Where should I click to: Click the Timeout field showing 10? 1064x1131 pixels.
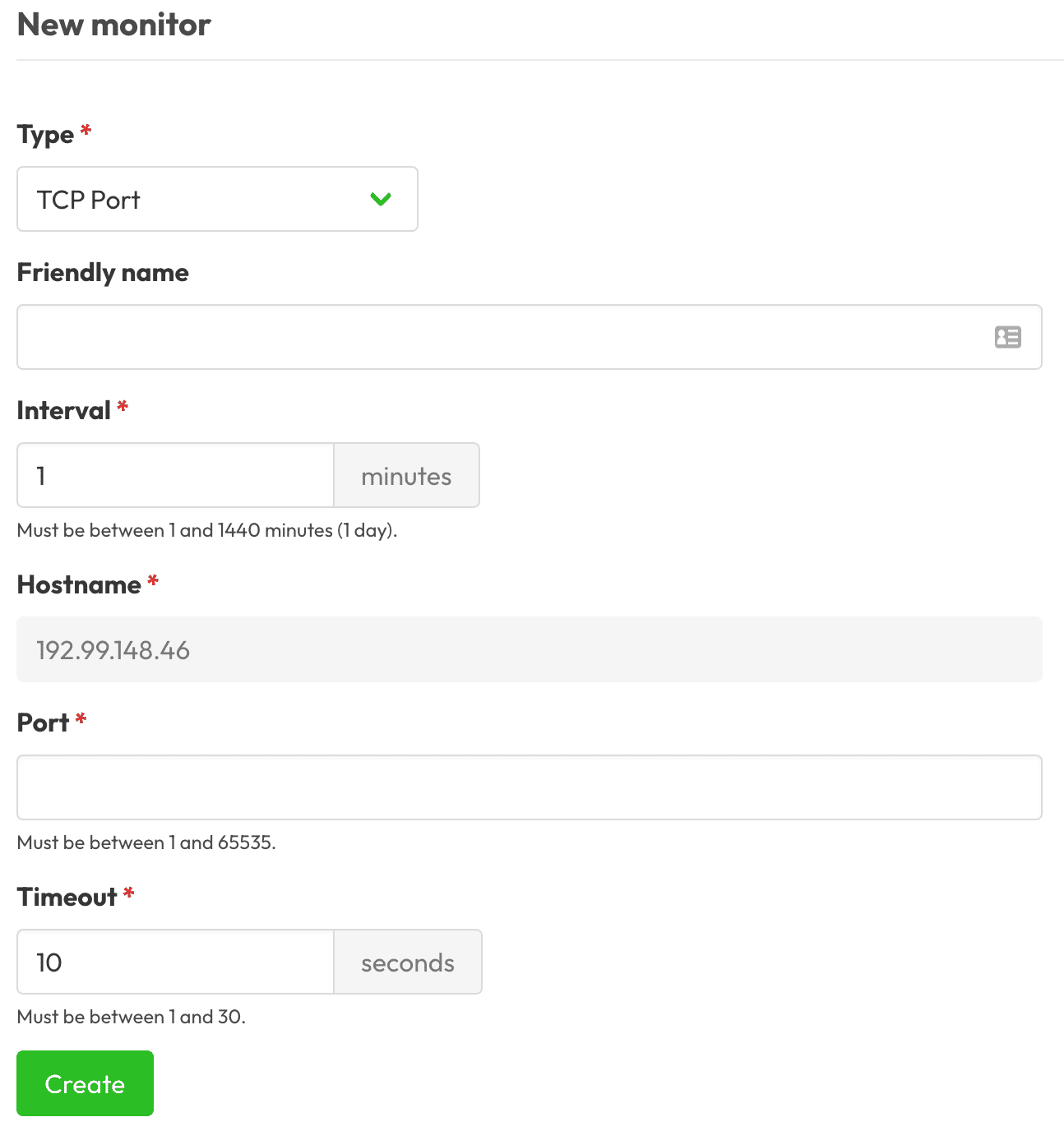[175, 962]
